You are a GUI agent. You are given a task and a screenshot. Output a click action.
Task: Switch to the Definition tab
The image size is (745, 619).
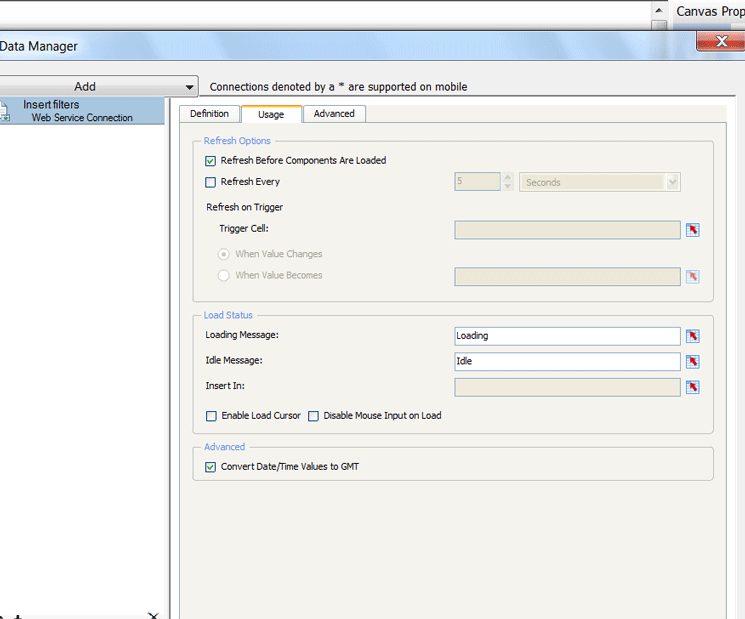(209, 114)
